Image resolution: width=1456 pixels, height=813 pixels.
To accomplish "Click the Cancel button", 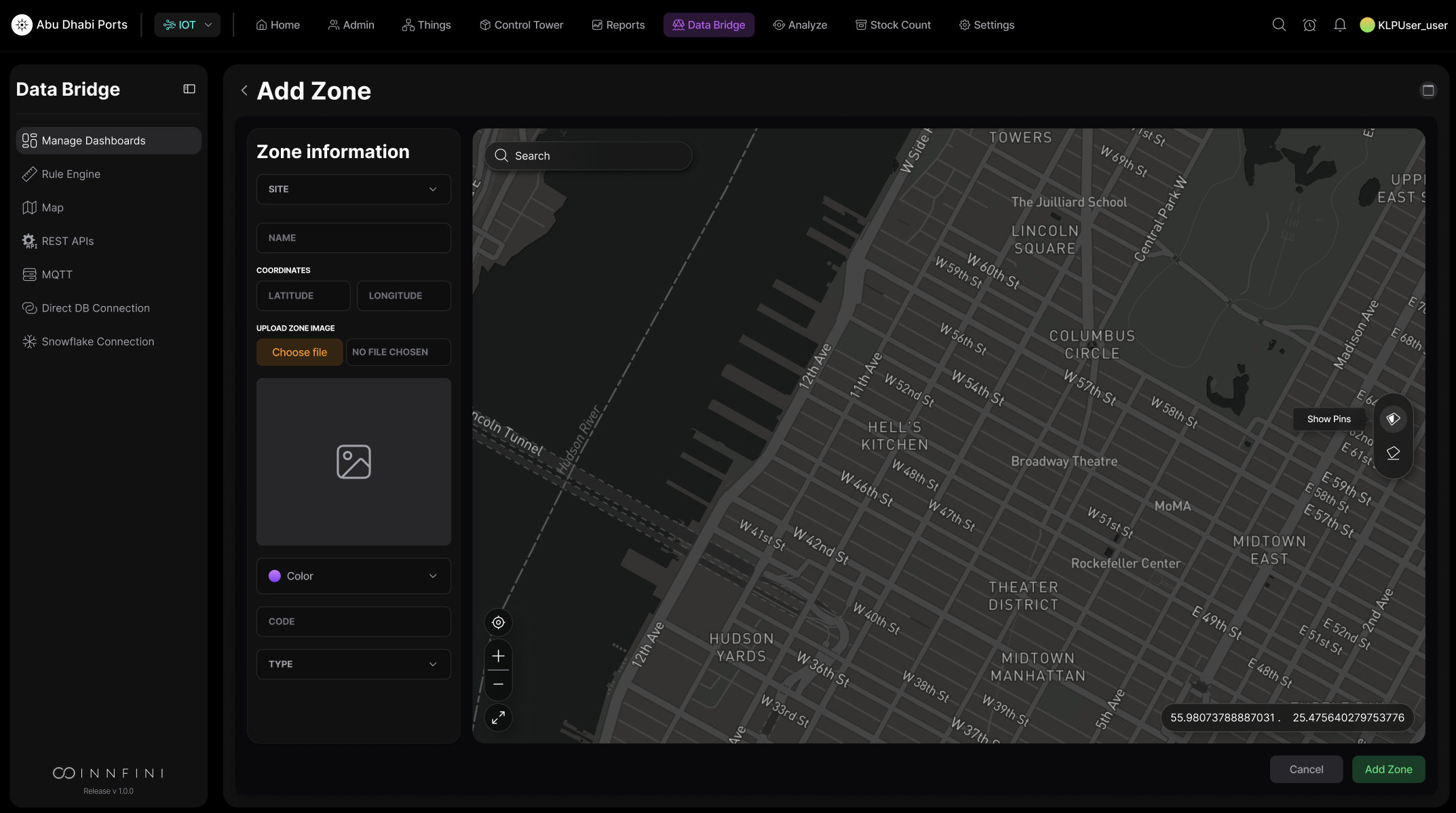I will [x=1306, y=770].
